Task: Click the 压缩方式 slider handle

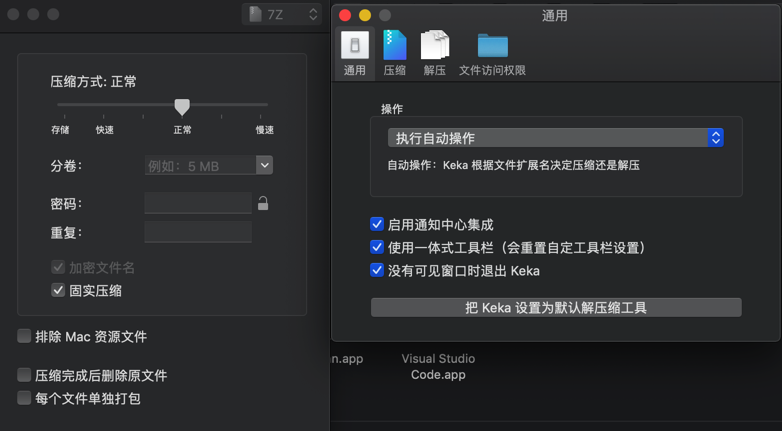Action: coord(182,106)
